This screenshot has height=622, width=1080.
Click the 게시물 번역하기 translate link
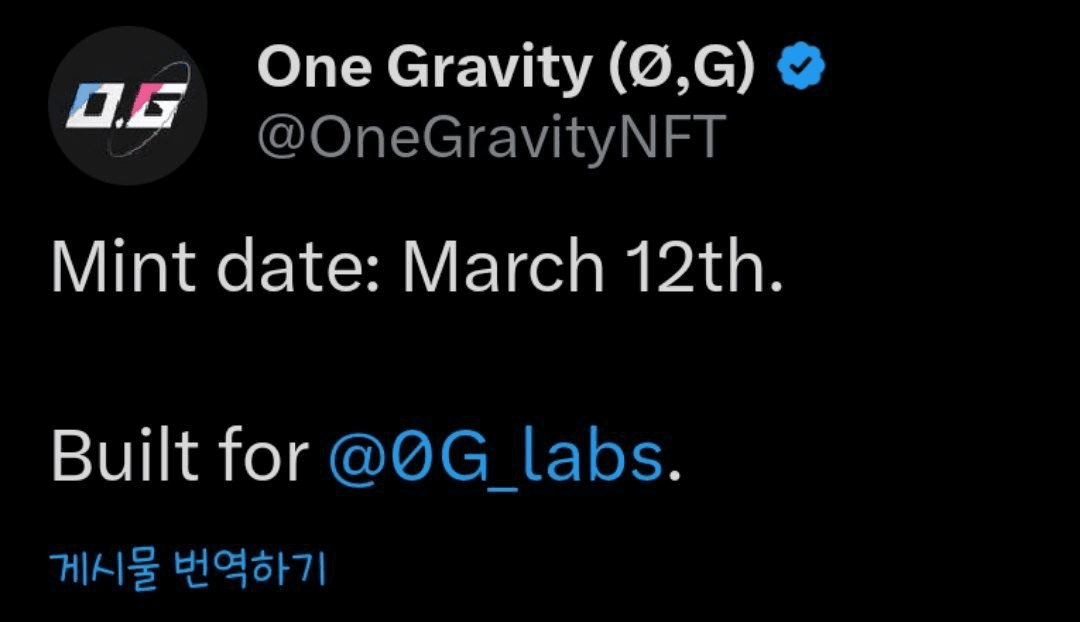coord(188,569)
